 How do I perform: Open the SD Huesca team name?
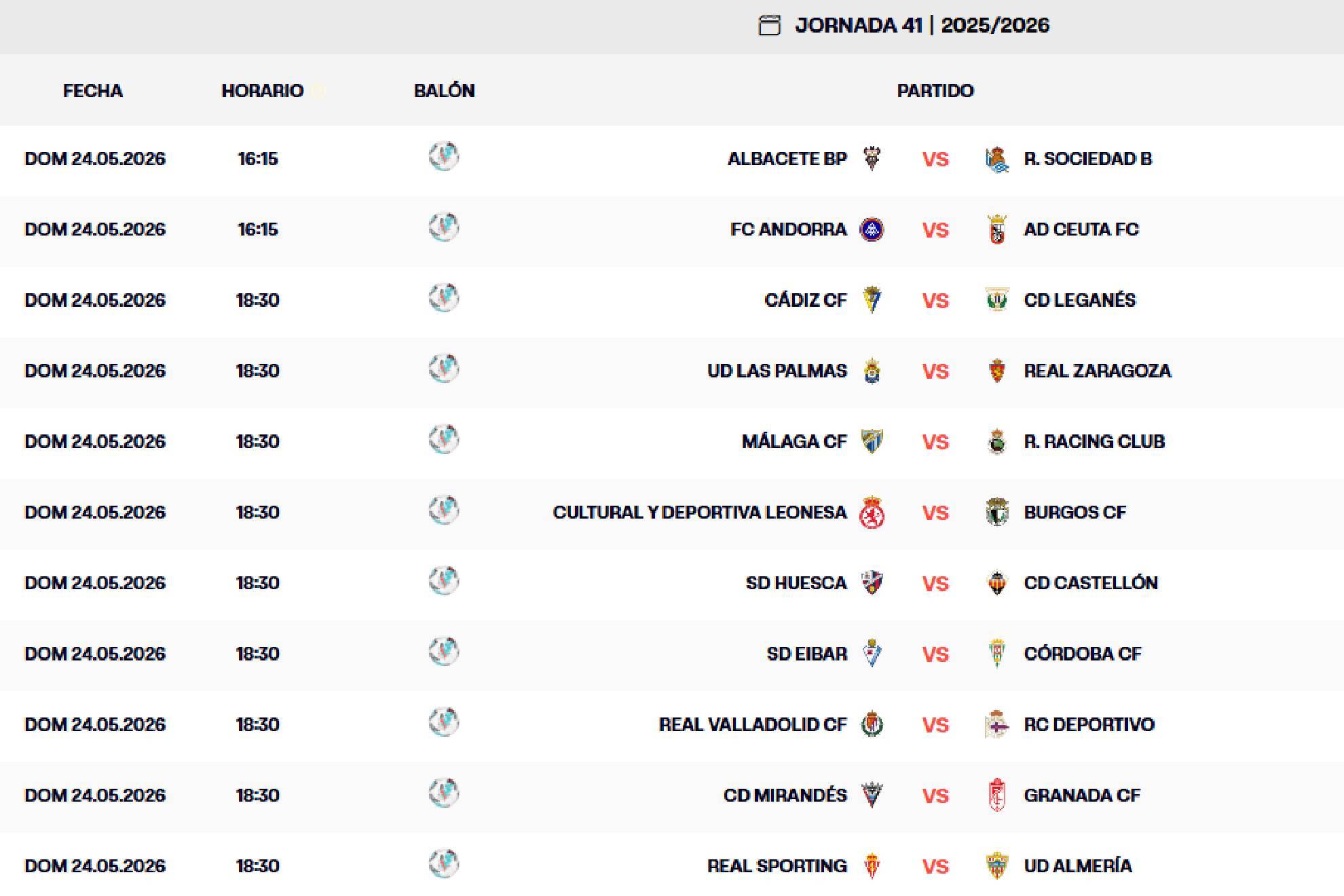click(796, 583)
